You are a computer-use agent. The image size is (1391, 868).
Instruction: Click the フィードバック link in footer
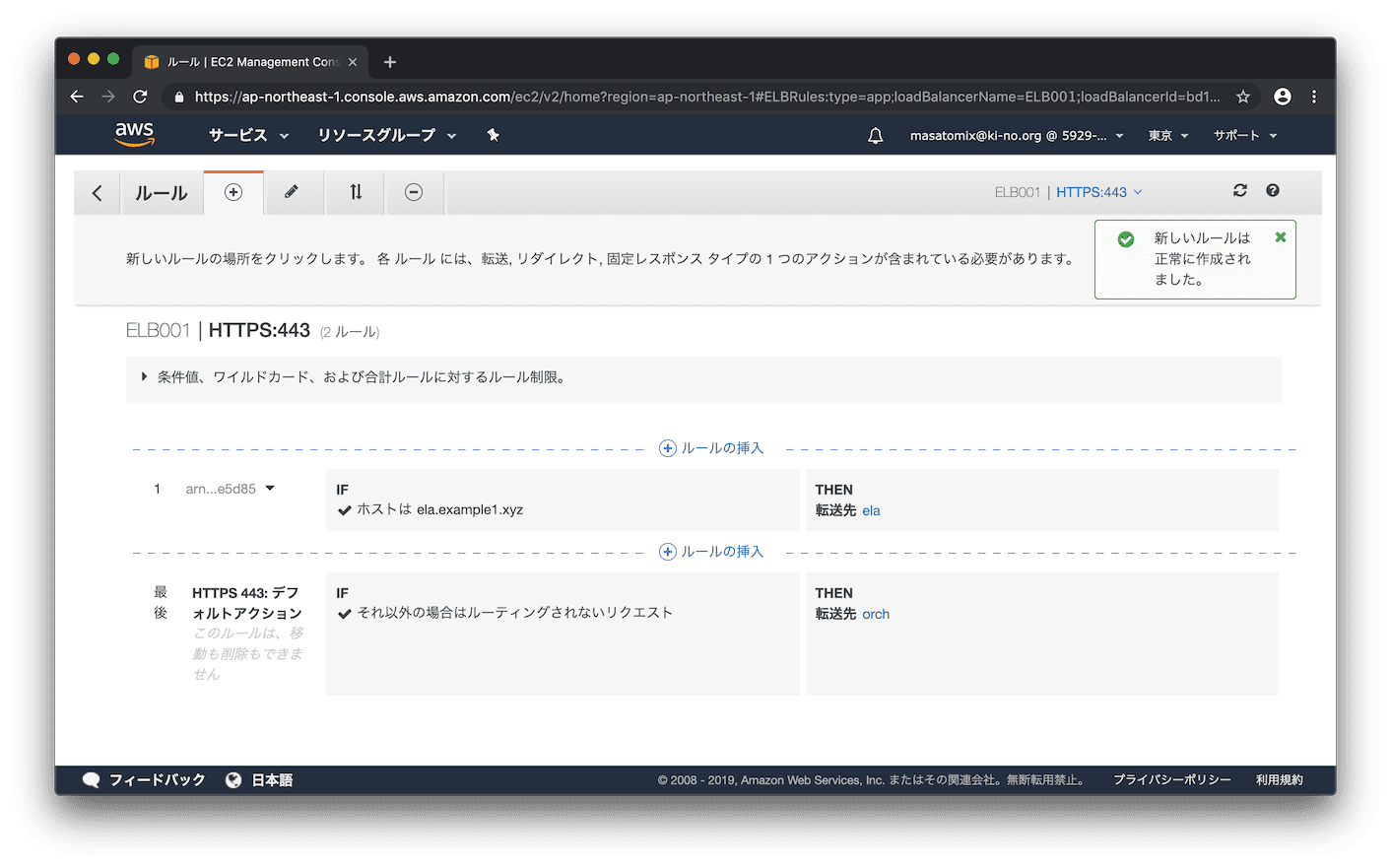[158, 780]
